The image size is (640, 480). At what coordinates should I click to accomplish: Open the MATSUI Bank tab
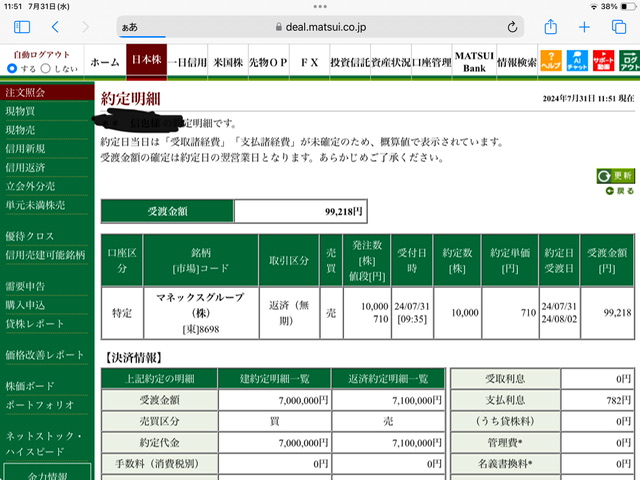(474, 62)
